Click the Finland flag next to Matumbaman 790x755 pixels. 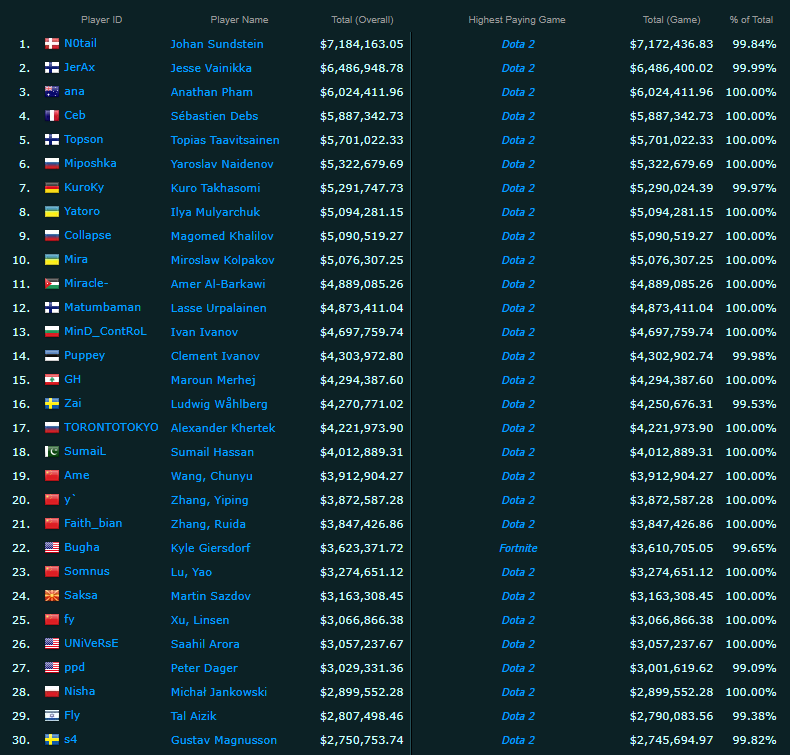coord(52,308)
